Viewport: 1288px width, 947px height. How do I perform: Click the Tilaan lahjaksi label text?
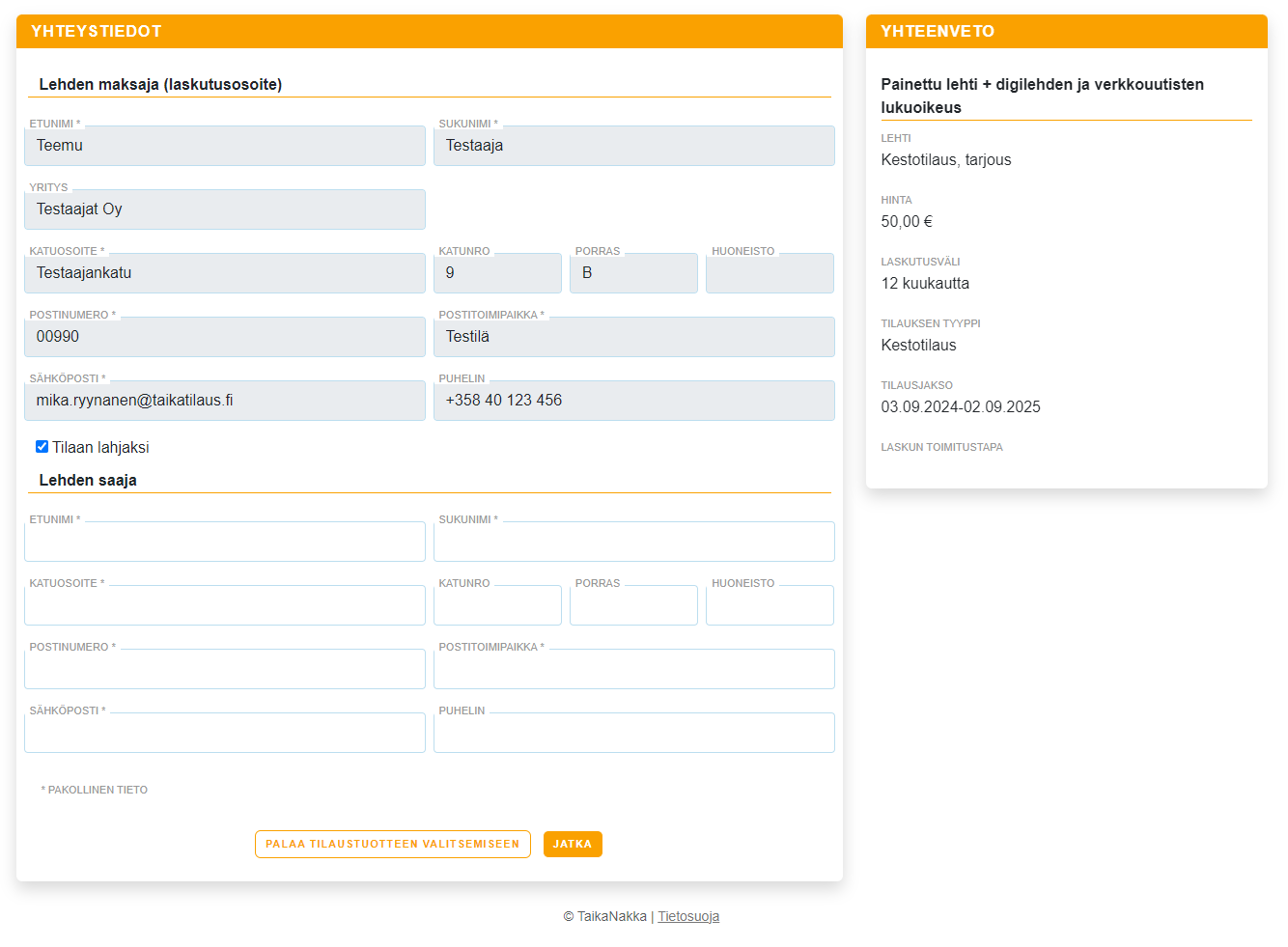(100, 447)
